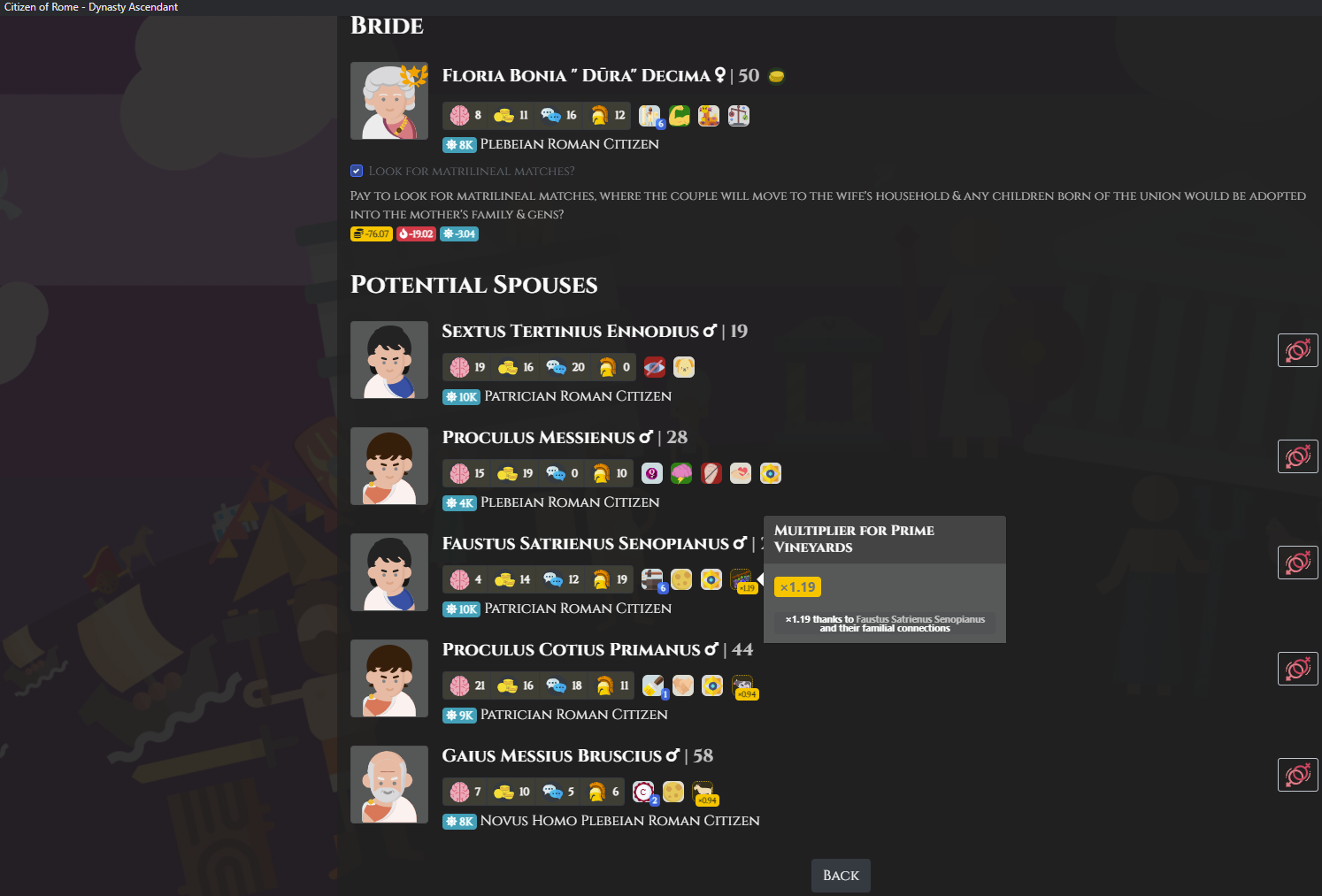Click the balance scales trait on Floria
Viewport: 1322px width, 896px height.
click(739, 115)
